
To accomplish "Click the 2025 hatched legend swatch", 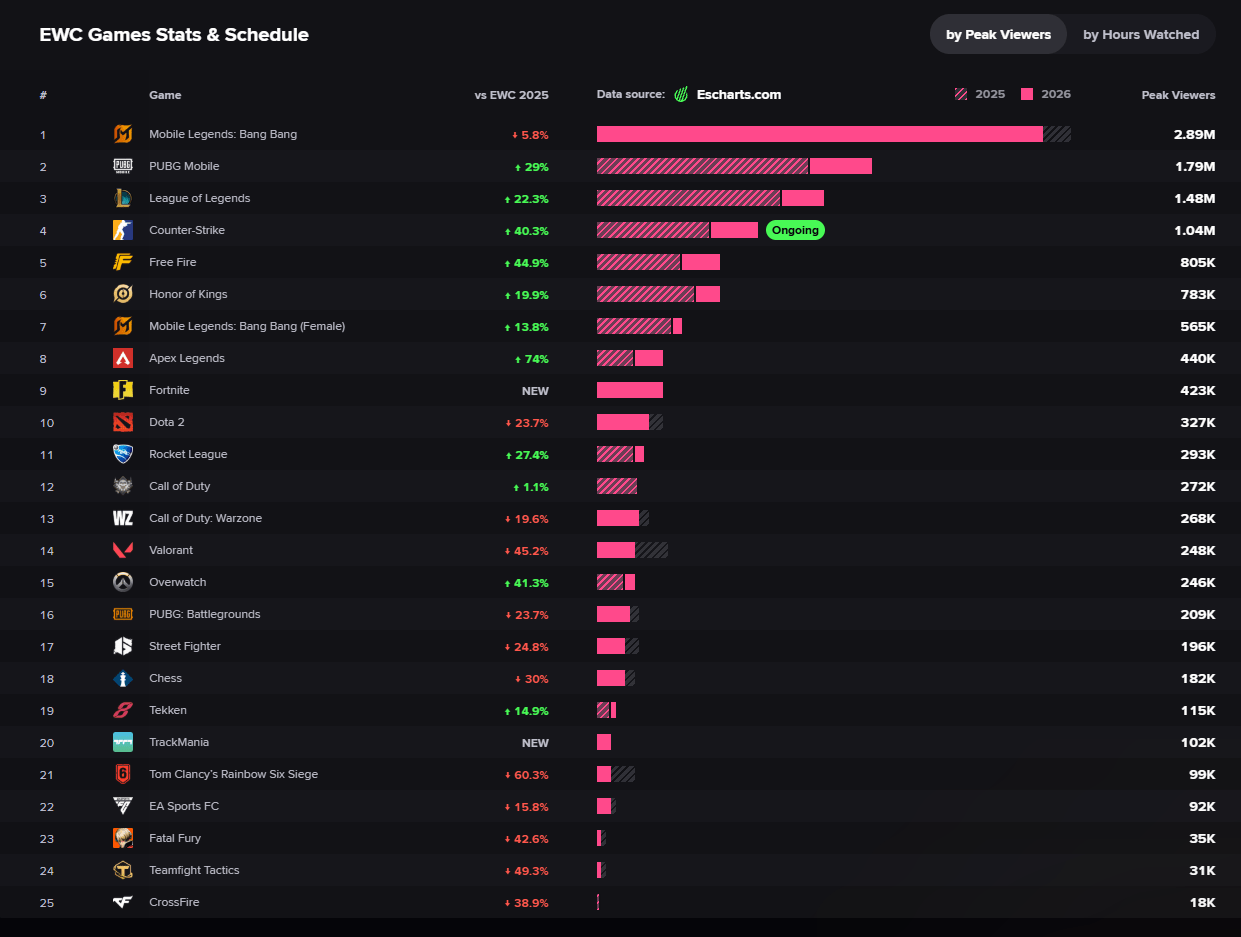I will (961, 94).
